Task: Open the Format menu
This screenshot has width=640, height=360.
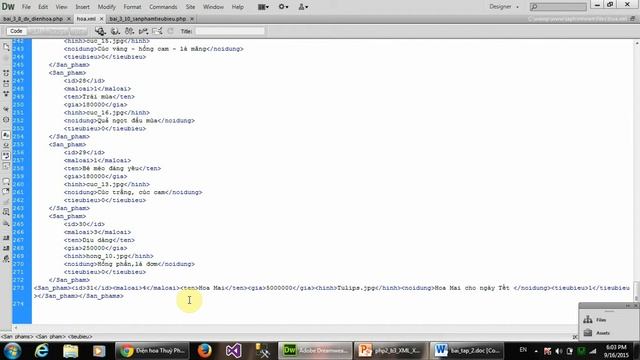Action: click(132, 7)
